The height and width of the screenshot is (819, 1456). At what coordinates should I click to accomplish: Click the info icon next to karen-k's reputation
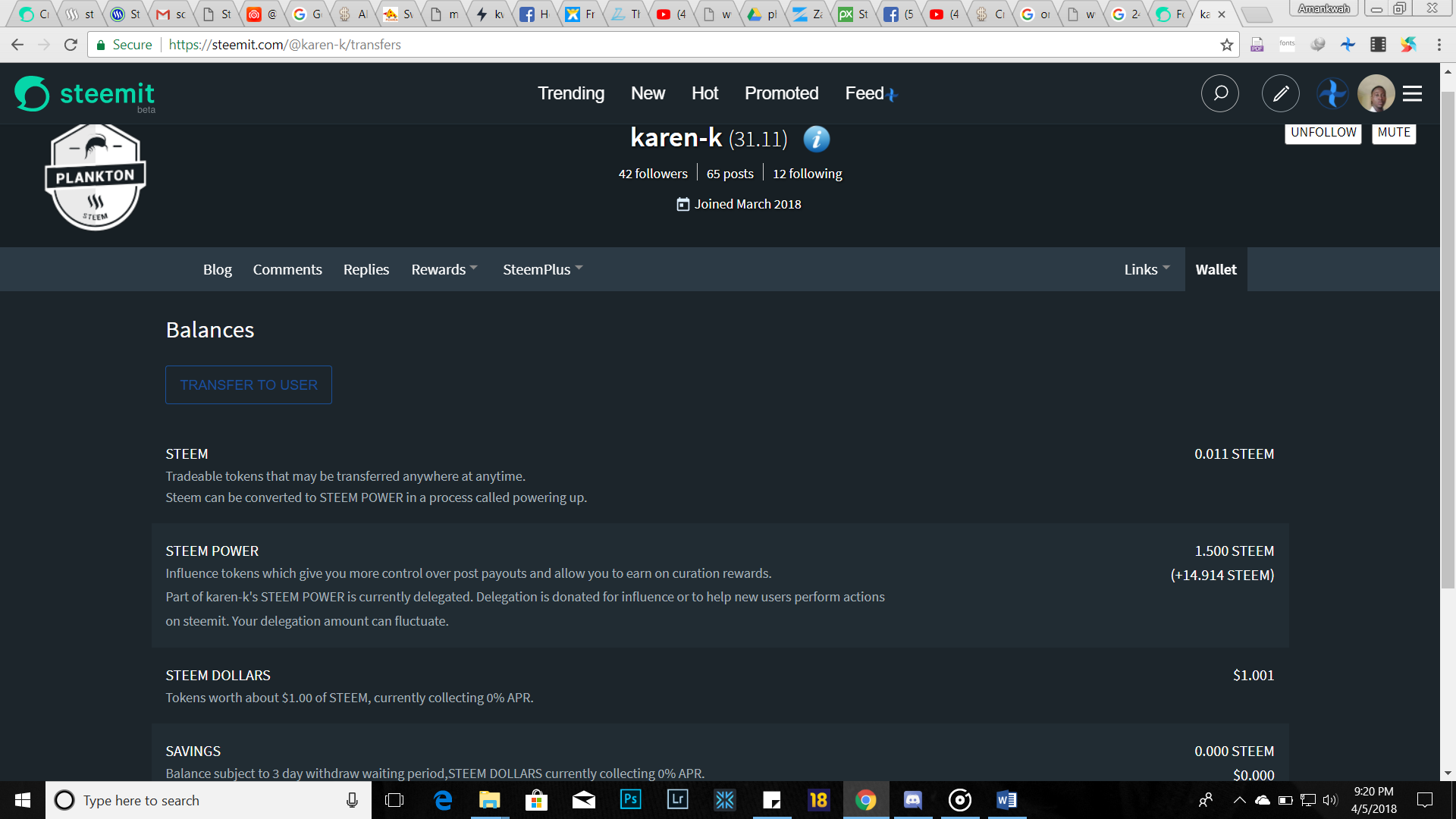click(x=817, y=139)
